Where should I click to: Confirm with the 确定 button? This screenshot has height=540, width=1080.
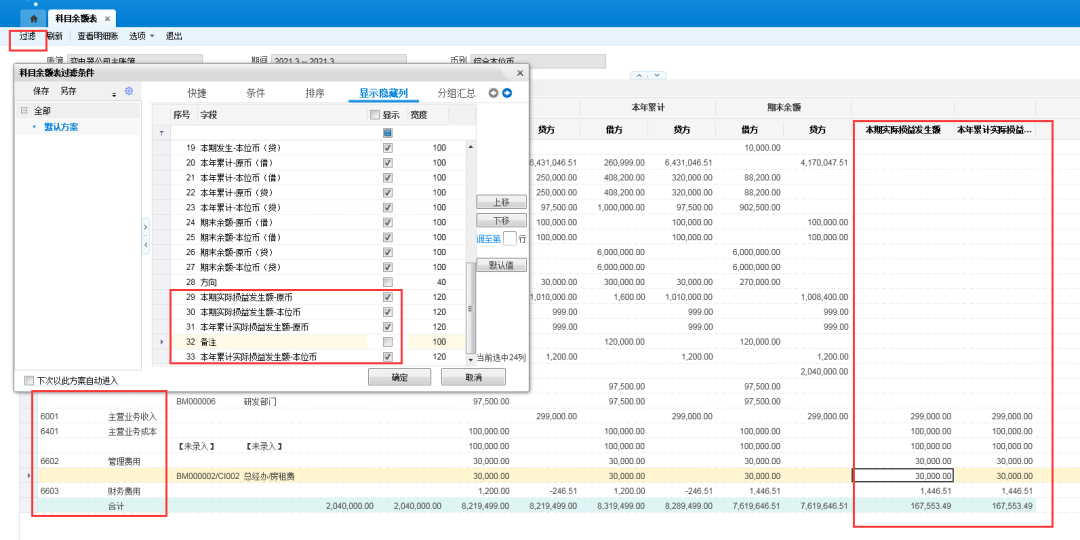tap(399, 377)
